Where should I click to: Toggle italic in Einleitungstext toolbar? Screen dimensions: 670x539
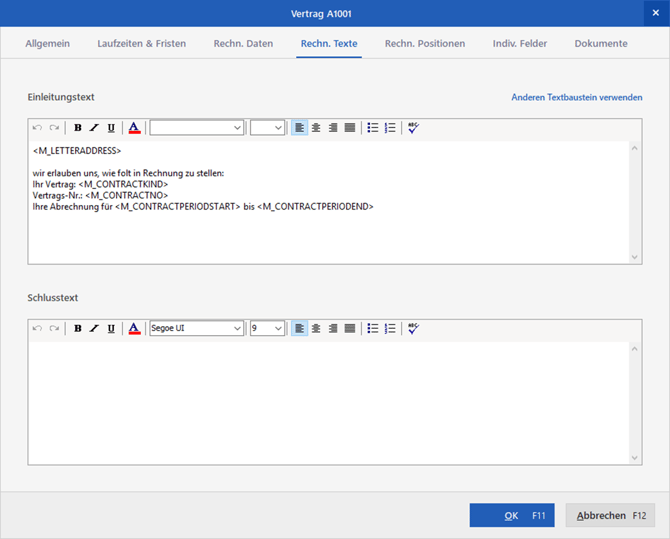click(x=94, y=128)
